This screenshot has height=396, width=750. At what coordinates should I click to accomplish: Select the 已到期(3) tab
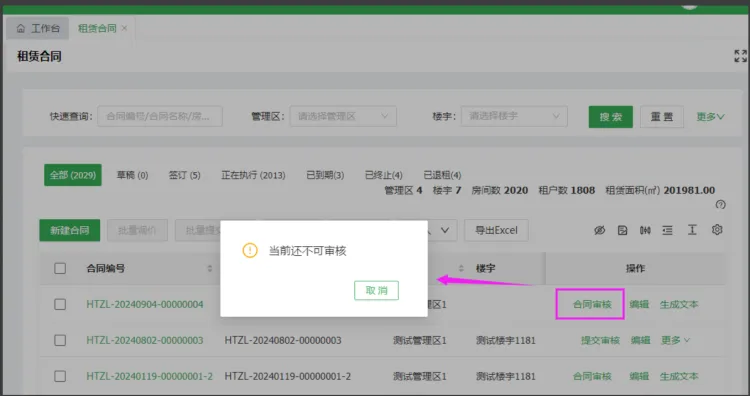325,175
